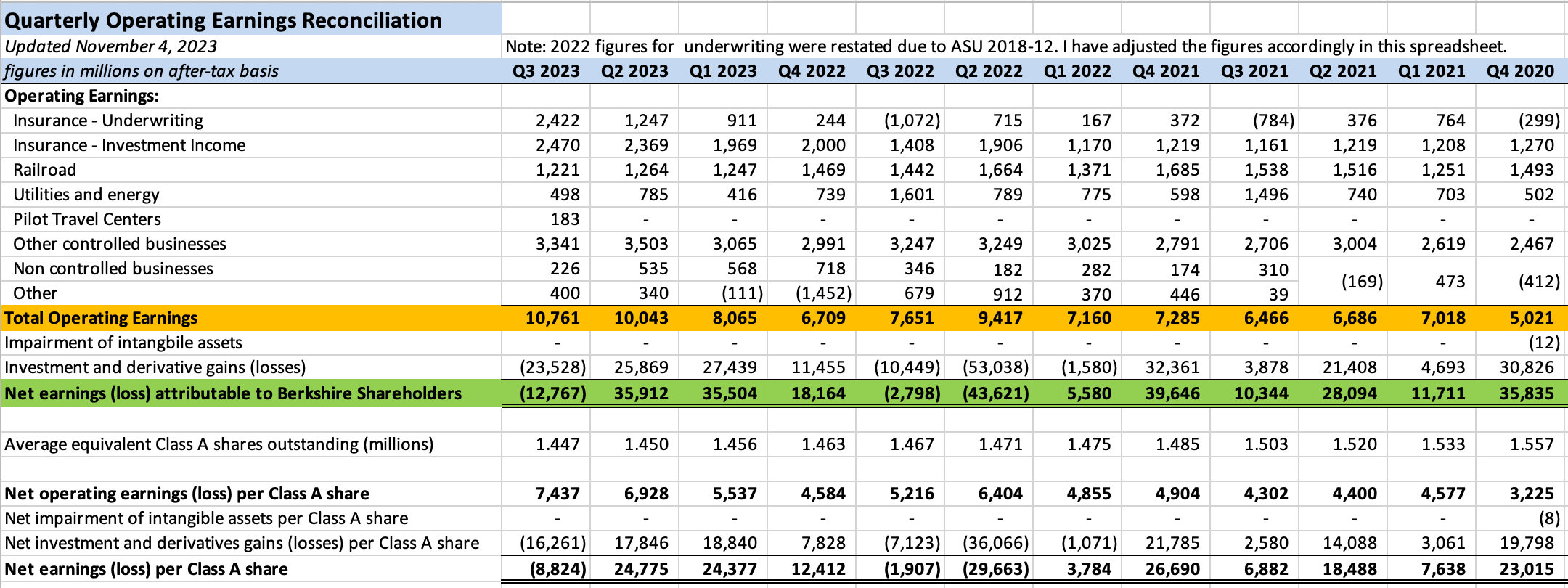This screenshot has height=588, width=1568.
Task: Click Q3 2023 Insurance Underwriting value 2,422
Action: pos(558,121)
